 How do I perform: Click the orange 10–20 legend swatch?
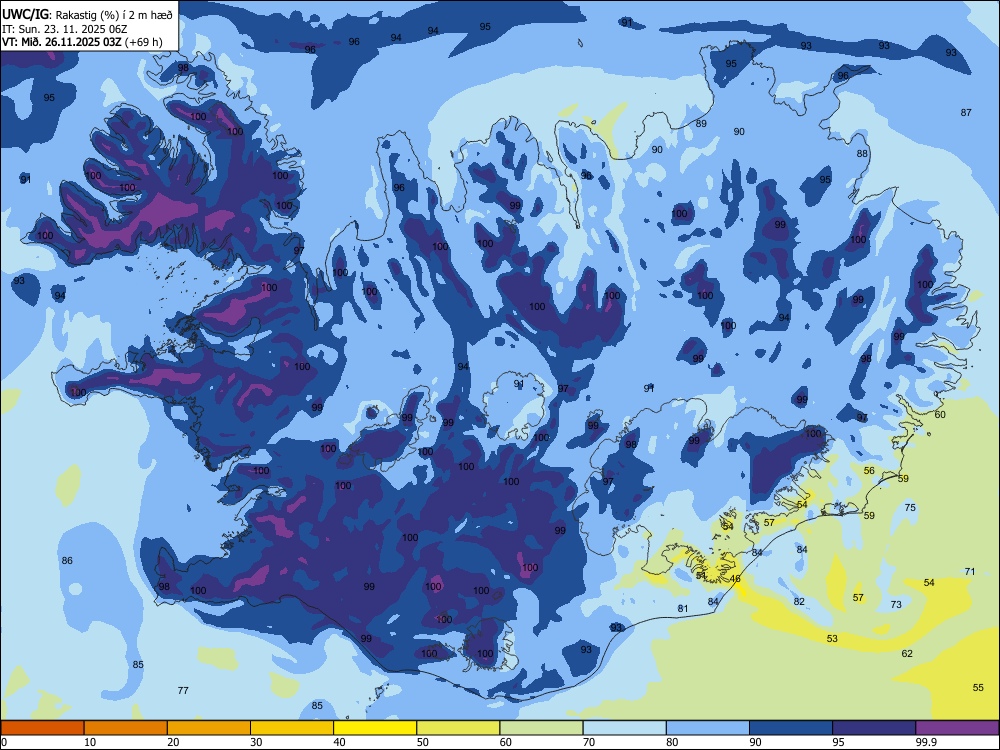point(126,728)
